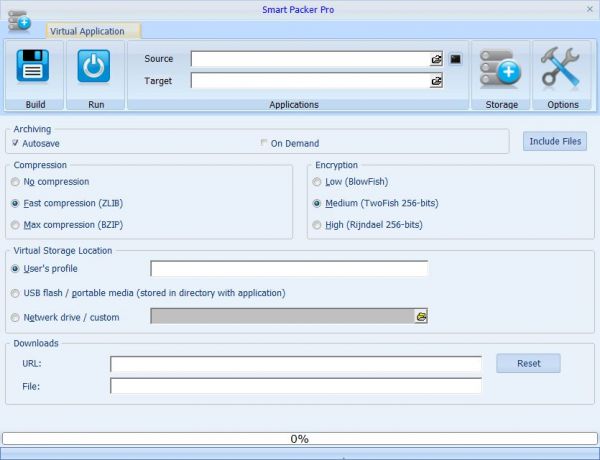Open the Options tools icon
600x460 pixels.
(x=562, y=68)
